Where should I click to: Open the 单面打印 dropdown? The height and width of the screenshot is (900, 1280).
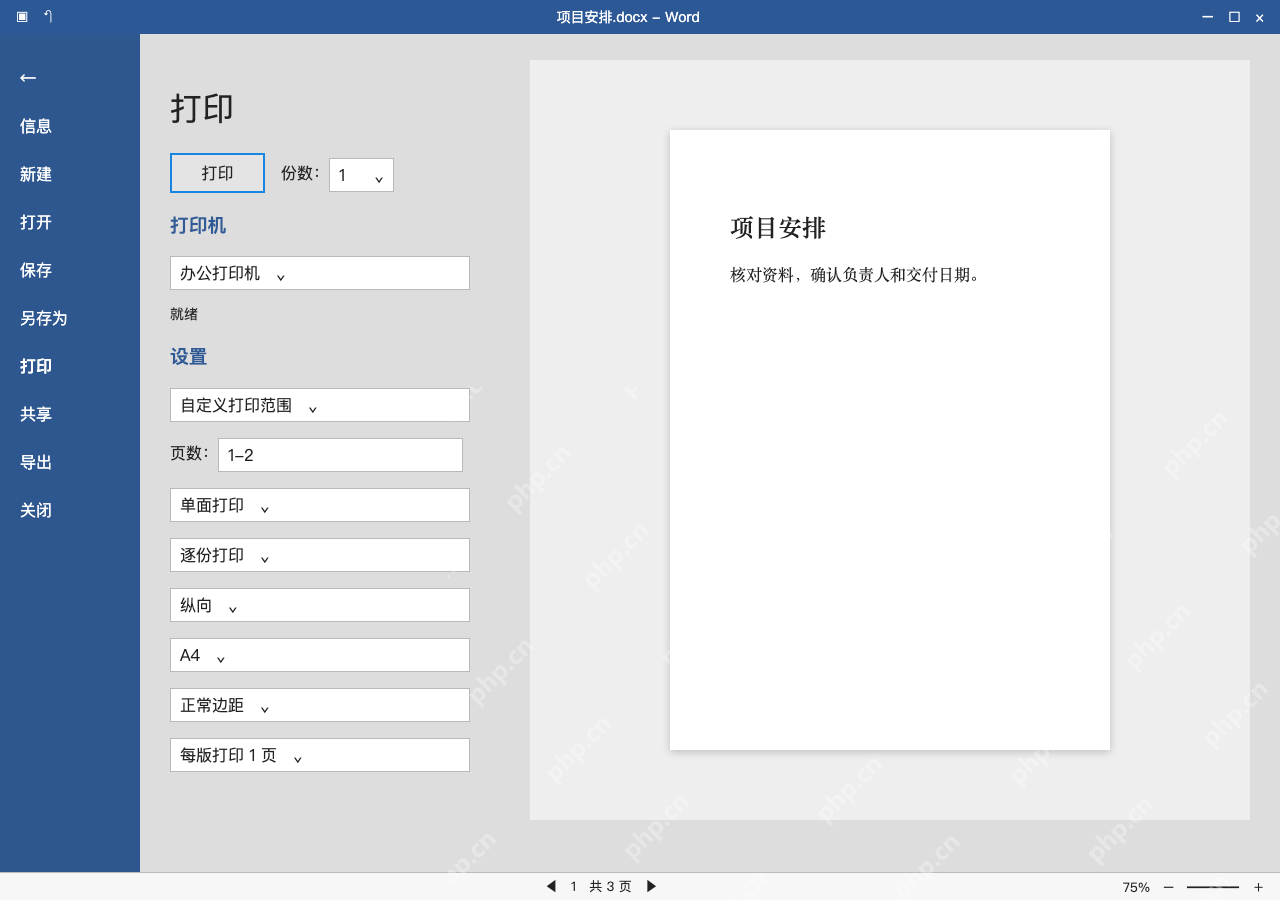coord(320,505)
